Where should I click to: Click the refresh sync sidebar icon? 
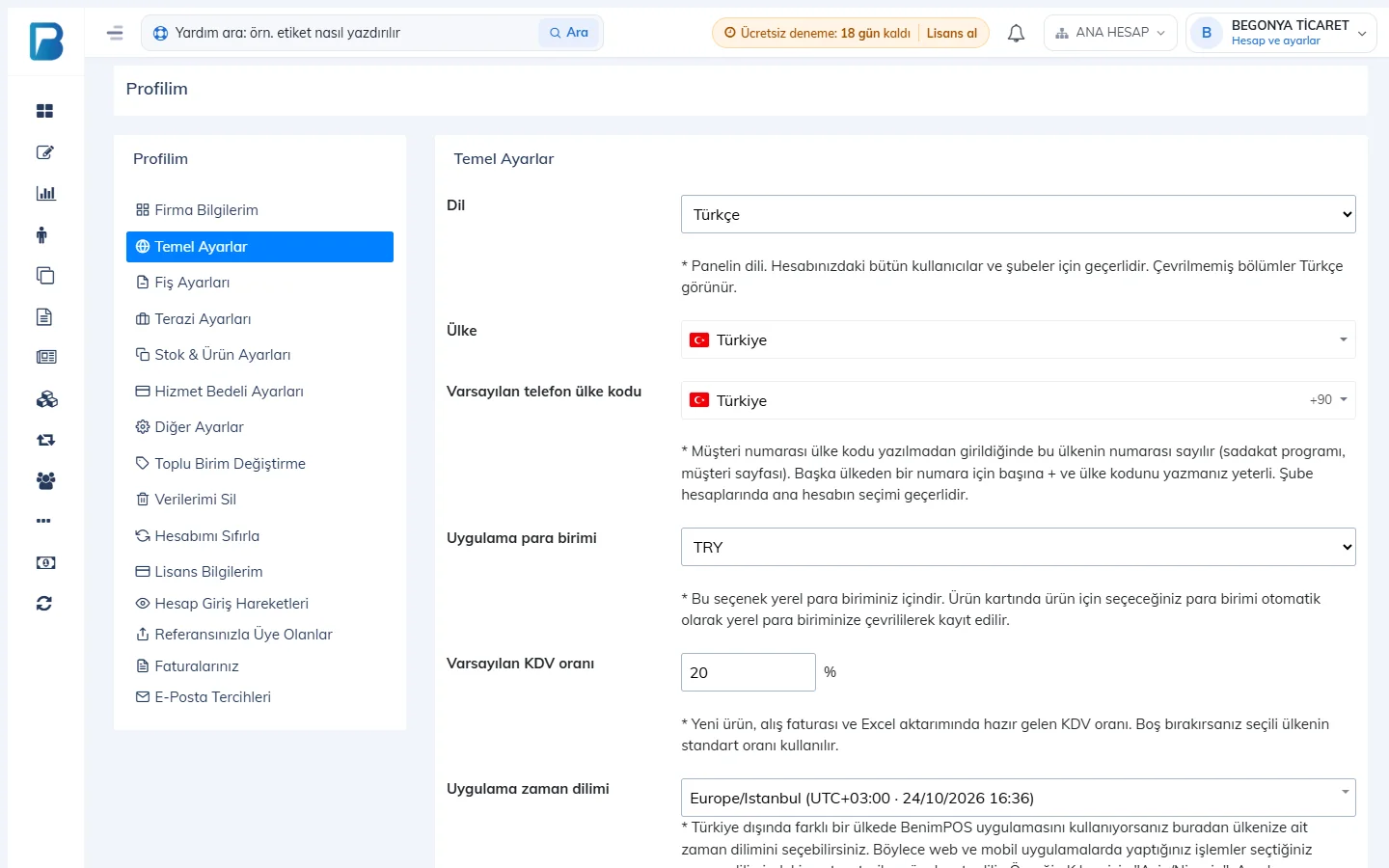click(x=44, y=604)
